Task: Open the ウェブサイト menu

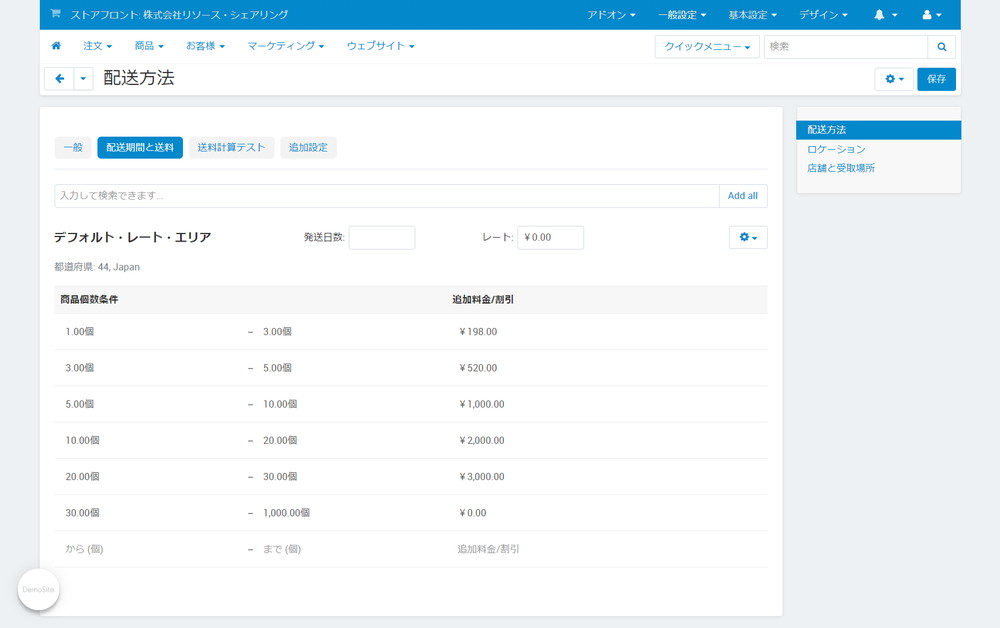Action: click(381, 46)
